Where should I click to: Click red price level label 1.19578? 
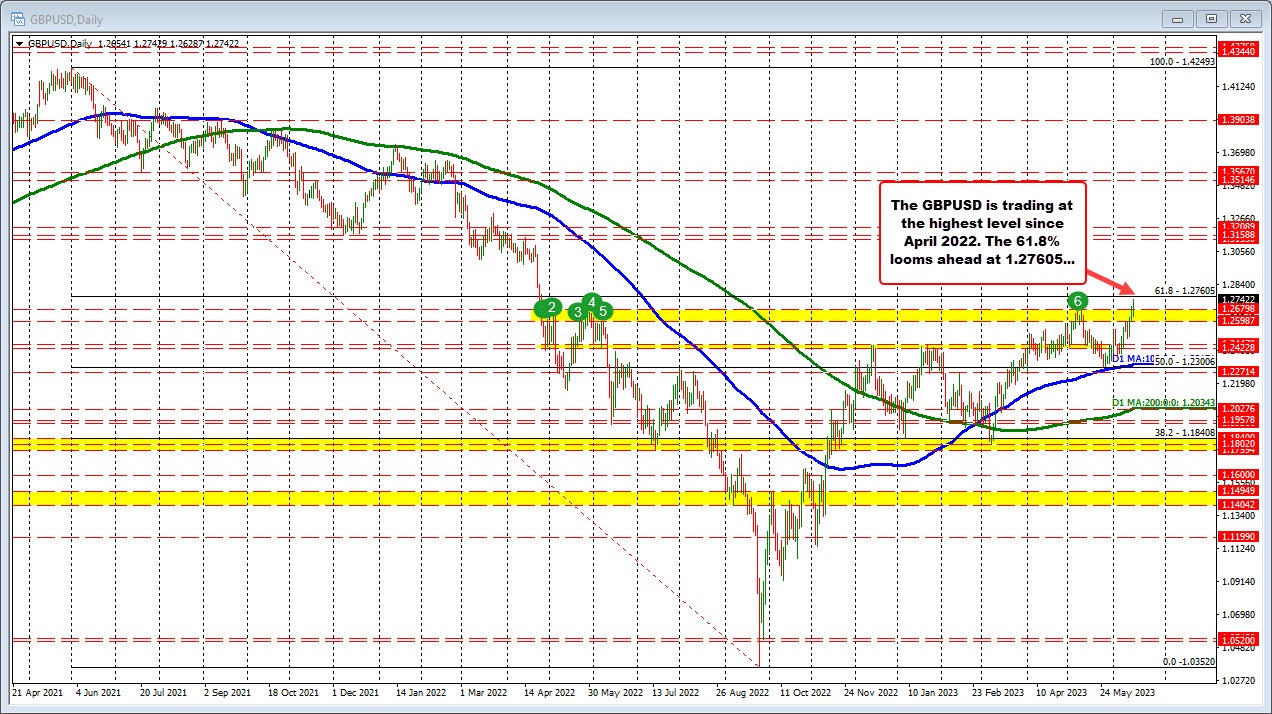(1236, 419)
